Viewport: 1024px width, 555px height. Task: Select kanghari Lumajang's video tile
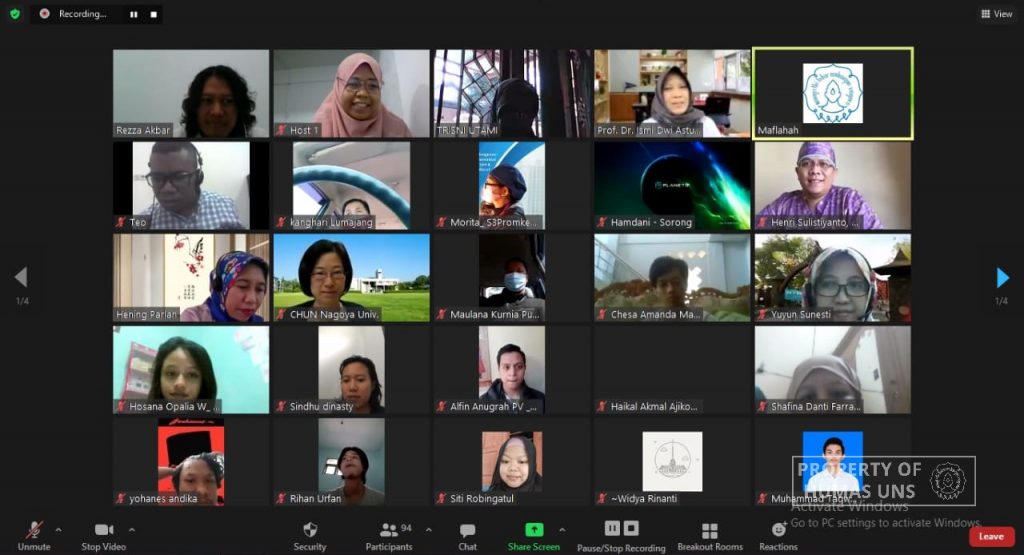351,185
